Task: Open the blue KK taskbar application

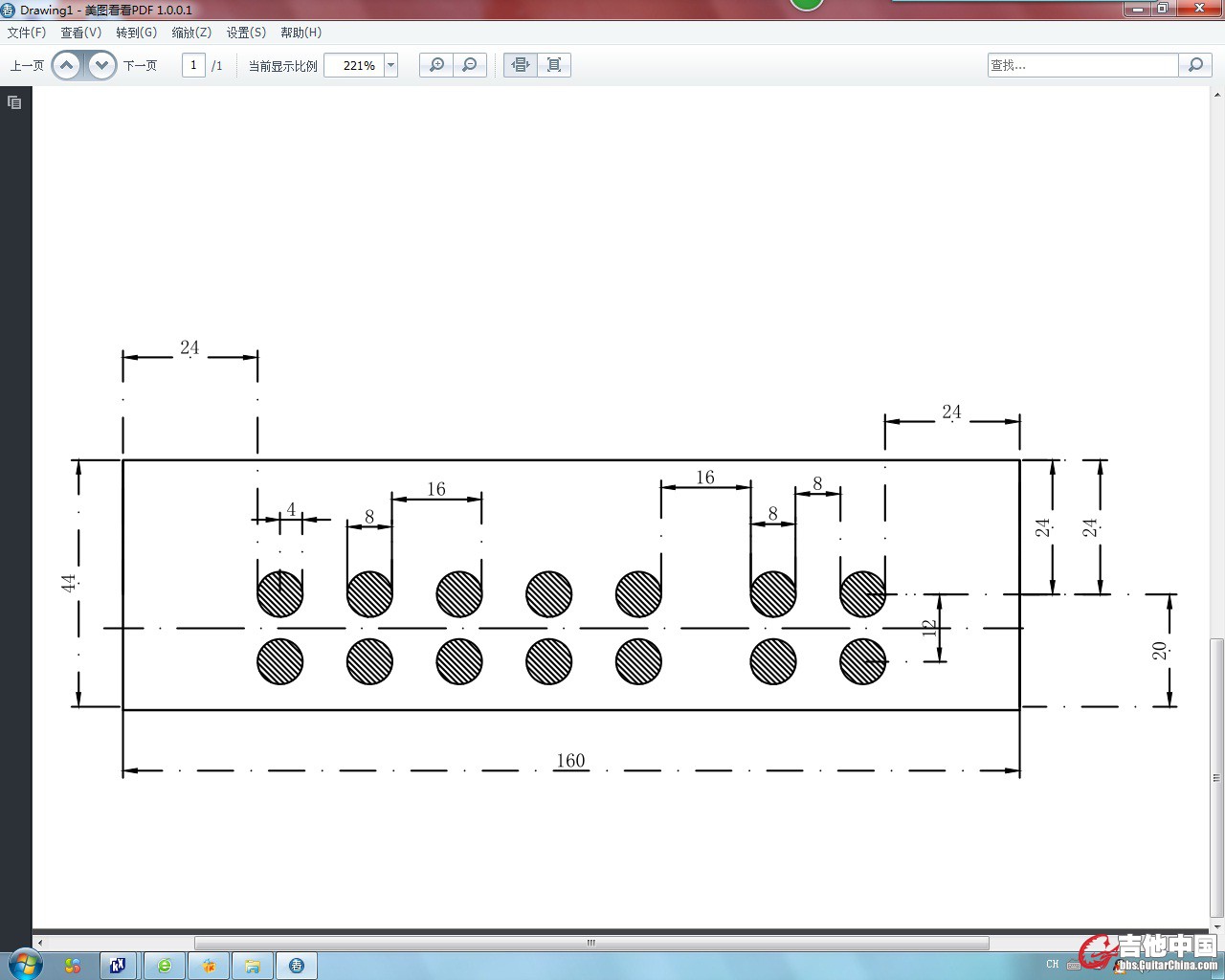Action: coord(118,966)
